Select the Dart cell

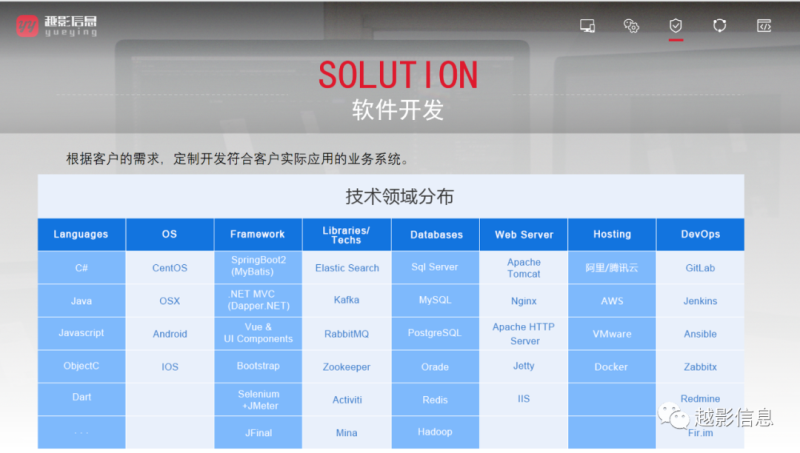[81, 398]
